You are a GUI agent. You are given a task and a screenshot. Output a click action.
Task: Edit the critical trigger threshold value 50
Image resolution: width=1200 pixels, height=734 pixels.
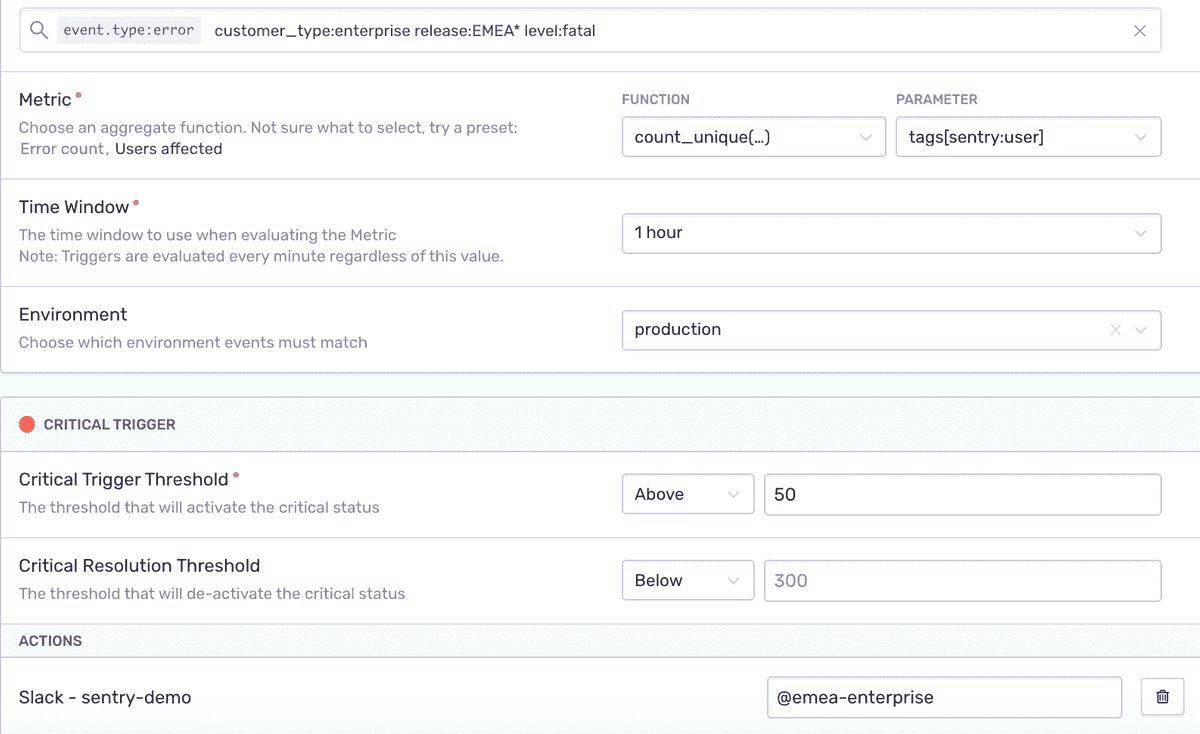[962, 494]
